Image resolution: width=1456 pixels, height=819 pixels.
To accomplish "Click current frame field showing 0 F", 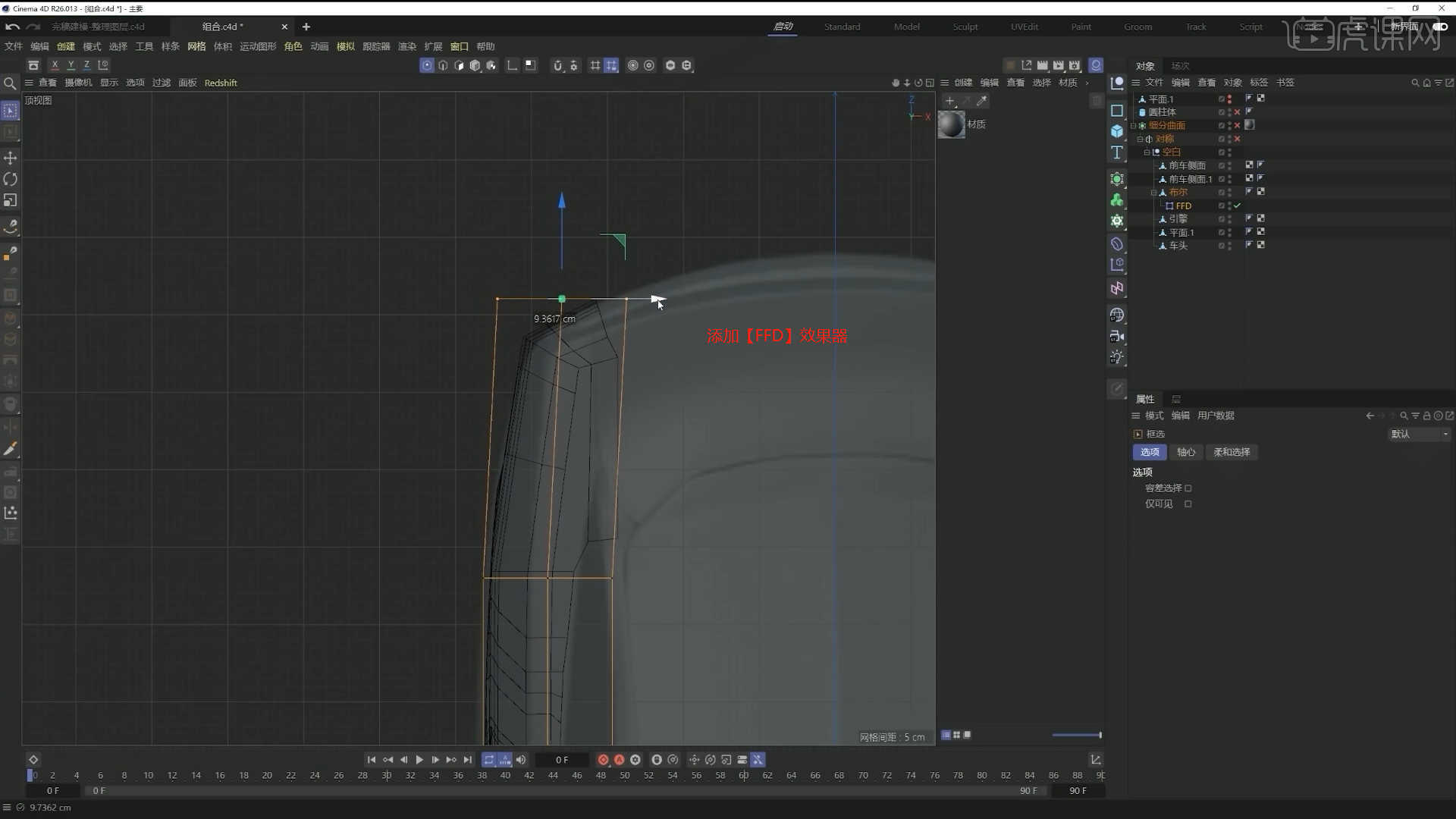I will pyautogui.click(x=562, y=760).
